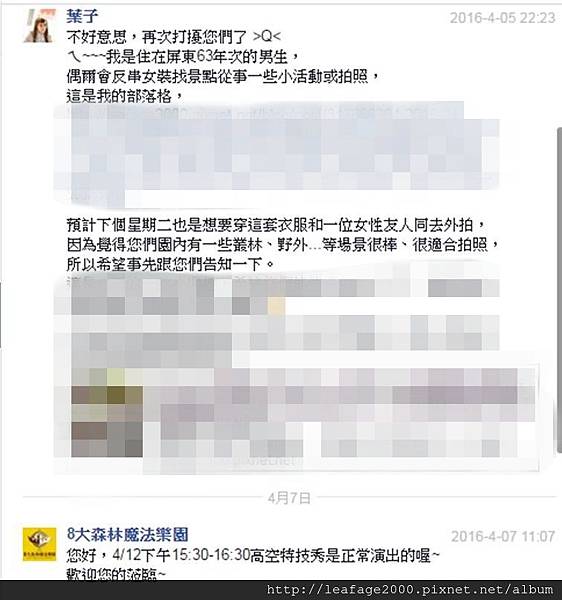Click the 2016-4-05 22:23 message timestamp
562x600 pixels.
[x=502, y=18]
